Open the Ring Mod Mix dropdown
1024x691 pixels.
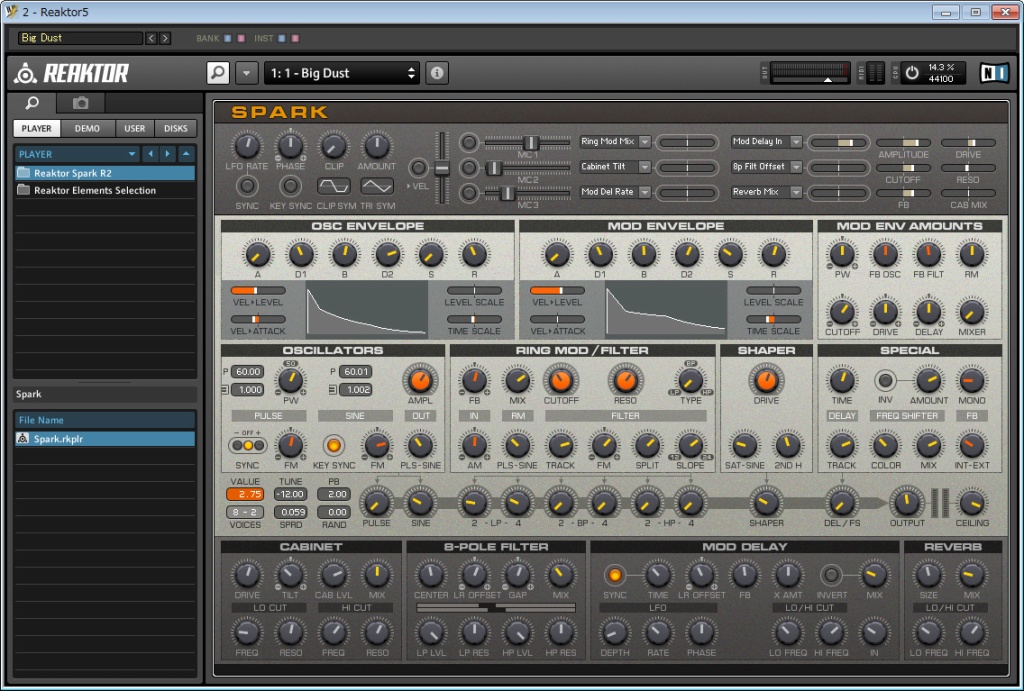(x=615, y=142)
